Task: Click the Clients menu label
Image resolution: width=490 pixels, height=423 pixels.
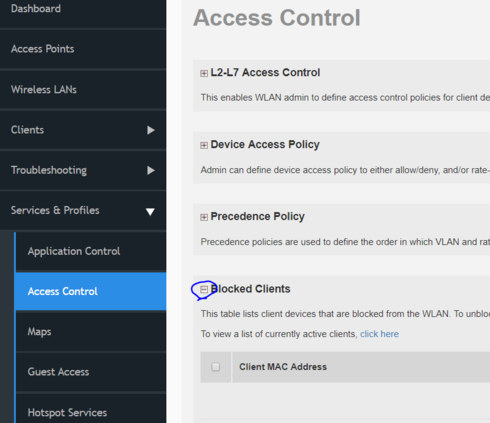Action: point(27,130)
